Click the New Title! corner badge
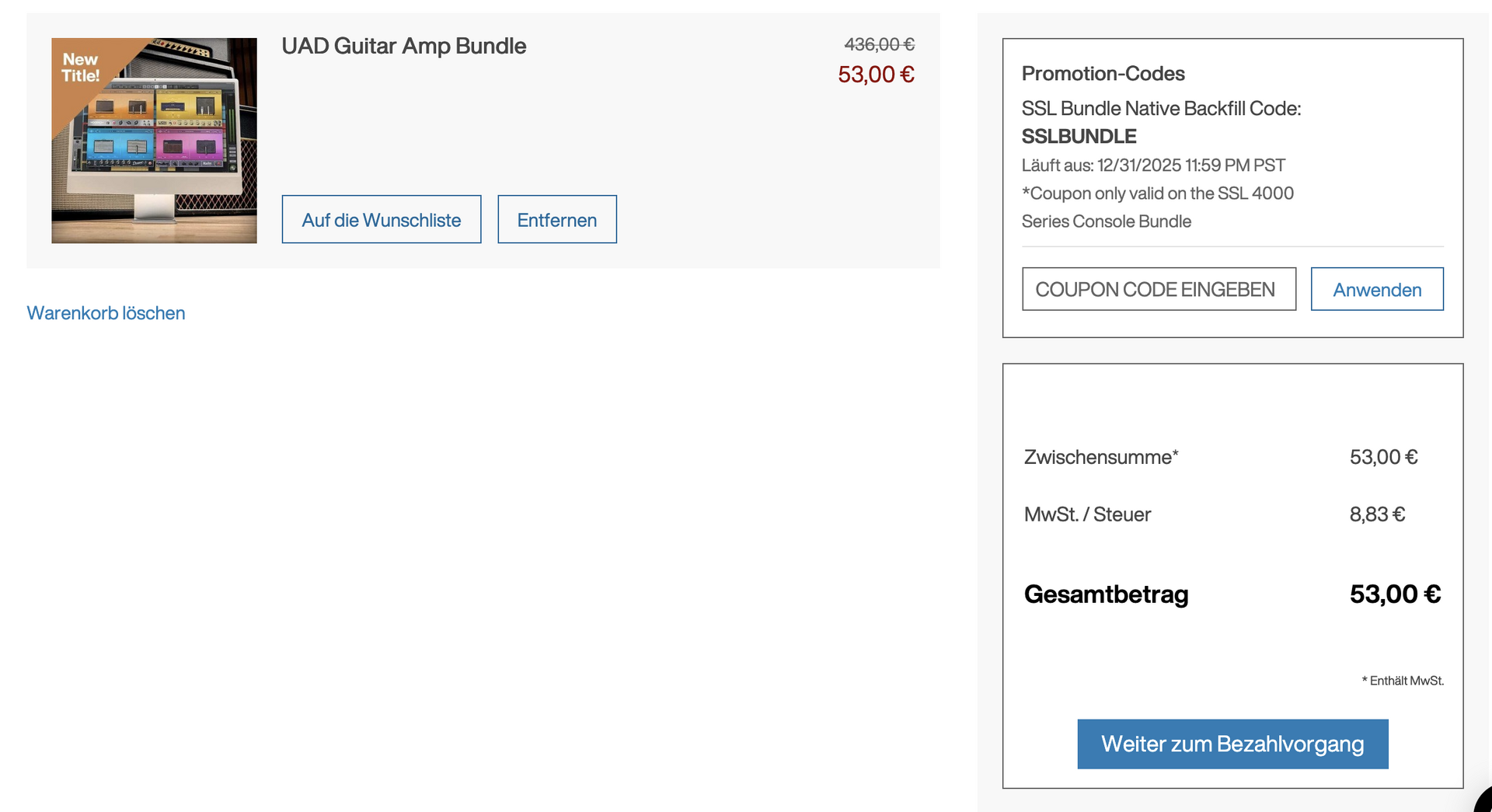1492x812 pixels. pos(81,68)
